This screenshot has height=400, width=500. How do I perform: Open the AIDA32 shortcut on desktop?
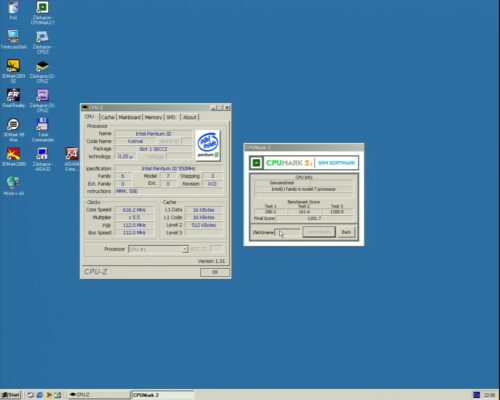(x=42, y=159)
